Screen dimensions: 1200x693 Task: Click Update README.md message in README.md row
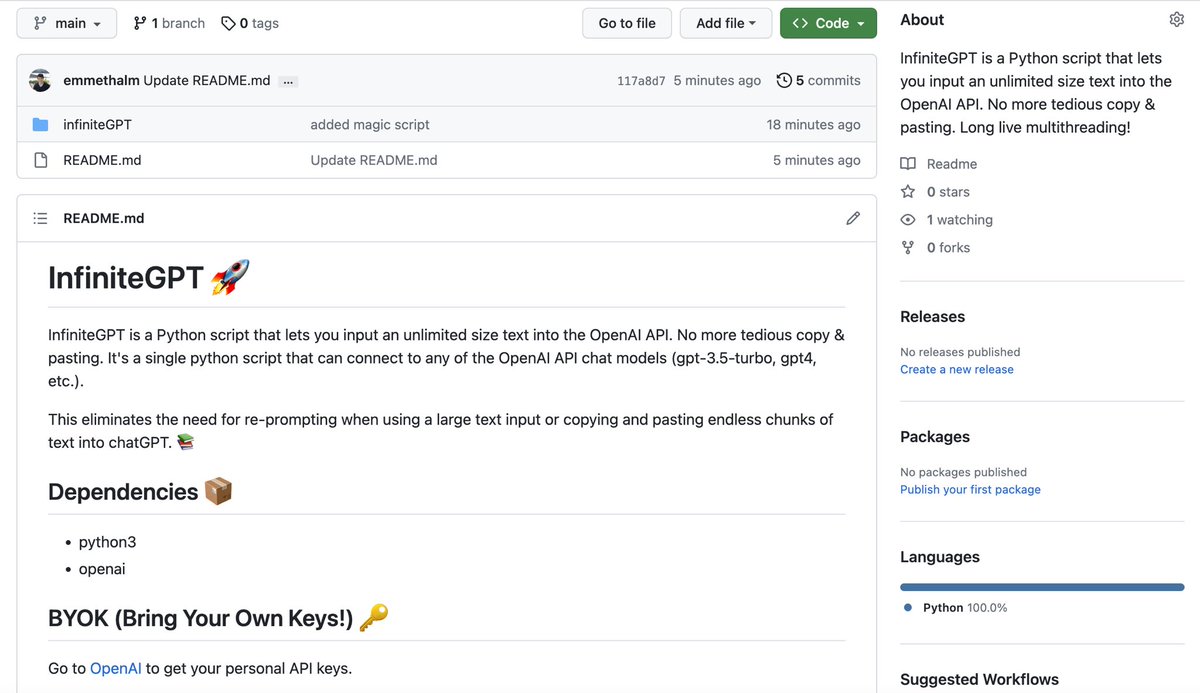[374, 160]
